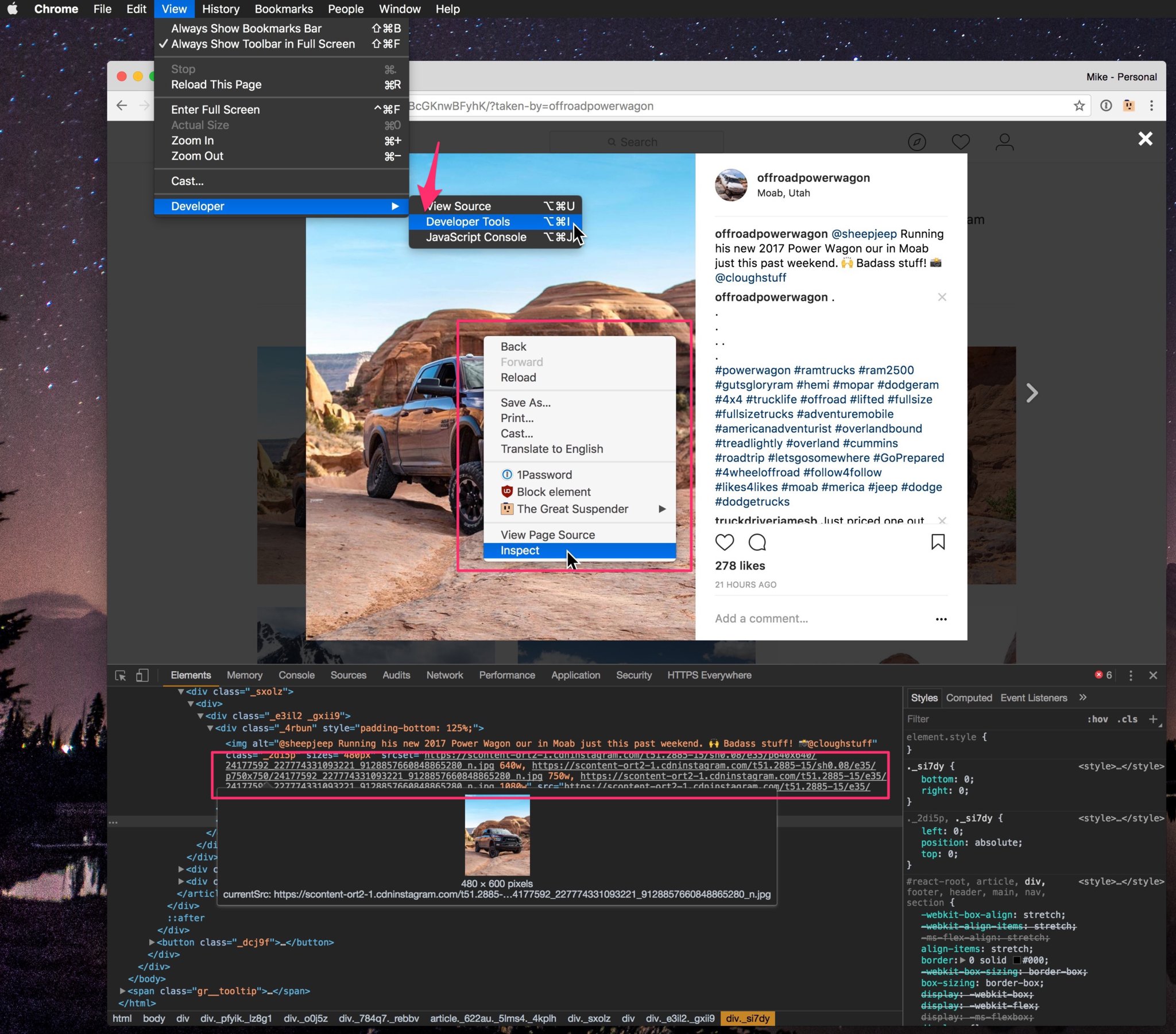Add new style rule plus icon
Image resolution: width=1176 pixels, height=1034 pixels.
(x=1152, y=719)
